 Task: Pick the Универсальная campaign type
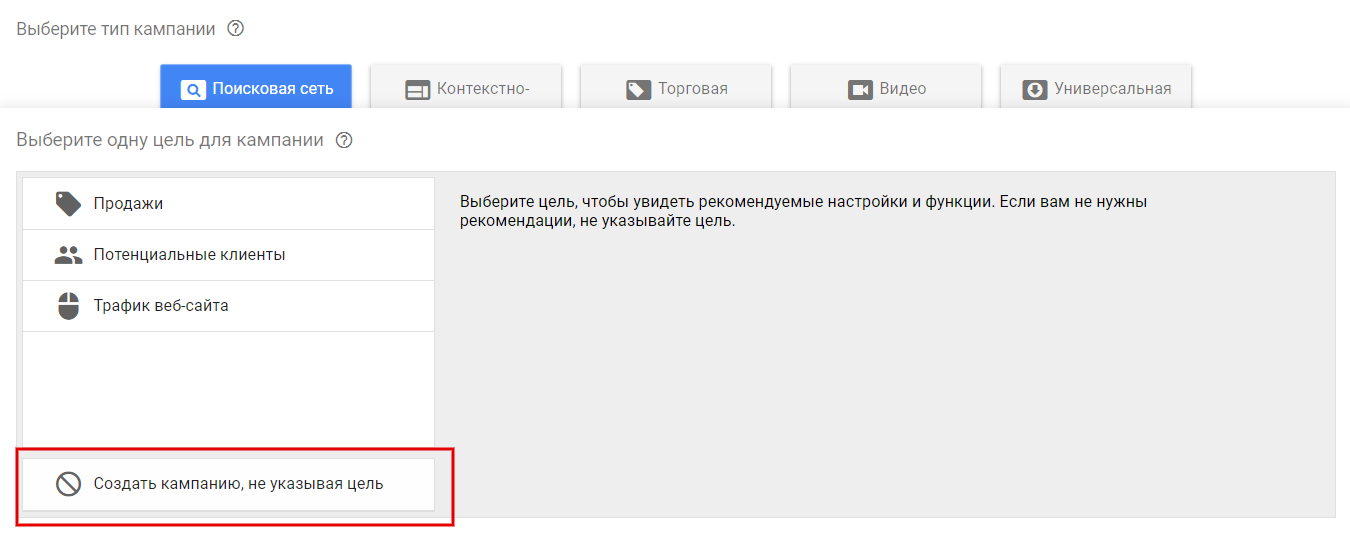coord(1098,89)
